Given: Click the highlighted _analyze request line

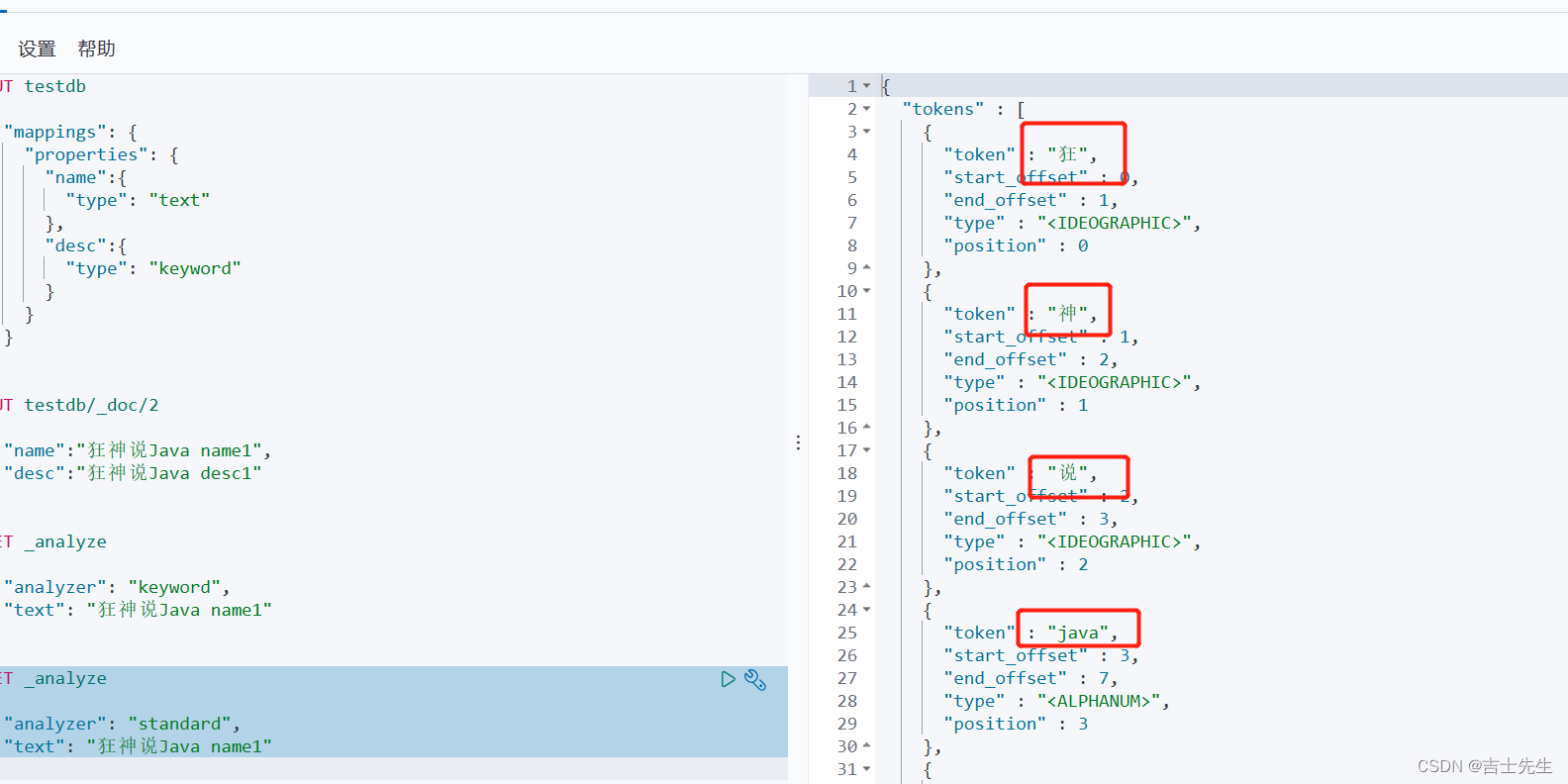Looking at the screenshot, I should pyautogui.click(x=53, y=678).
